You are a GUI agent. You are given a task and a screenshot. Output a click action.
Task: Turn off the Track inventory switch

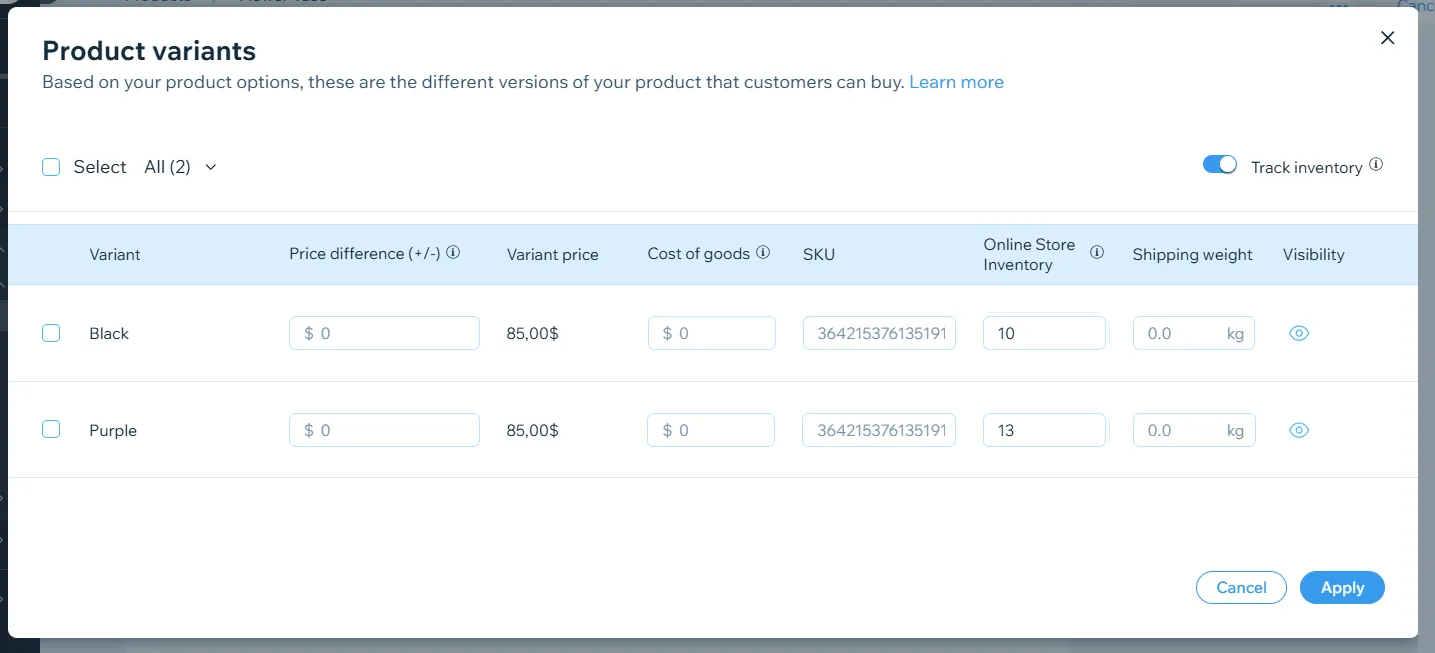click(1220, 165)
